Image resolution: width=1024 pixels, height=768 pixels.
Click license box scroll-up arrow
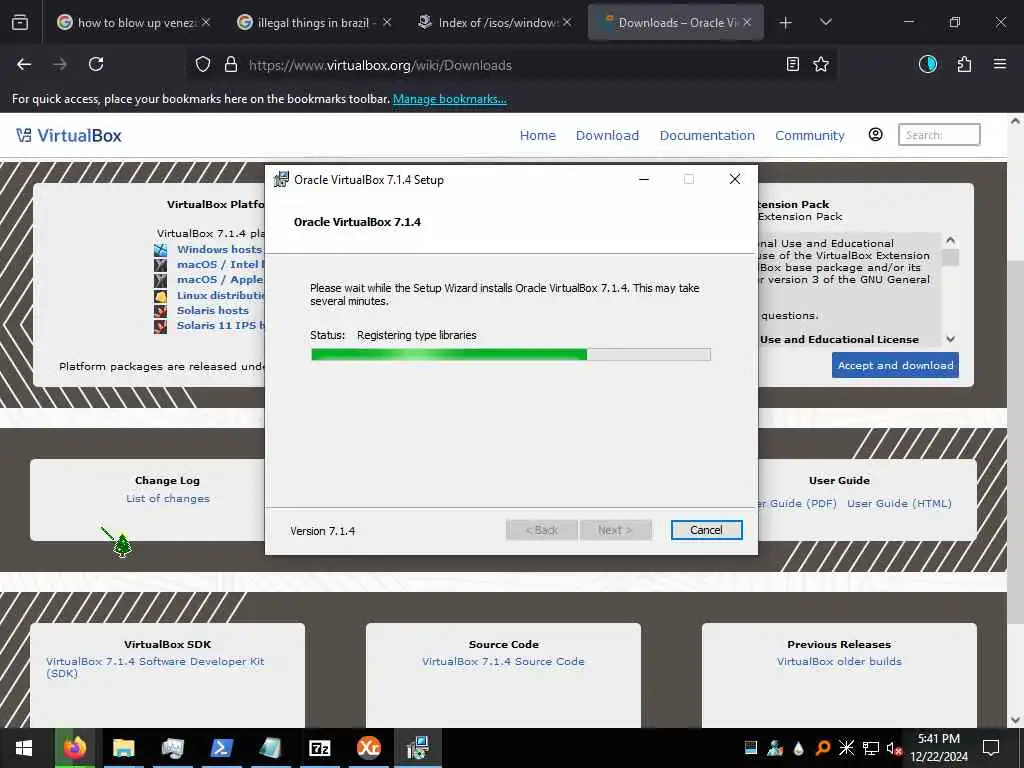pos(950,240)
